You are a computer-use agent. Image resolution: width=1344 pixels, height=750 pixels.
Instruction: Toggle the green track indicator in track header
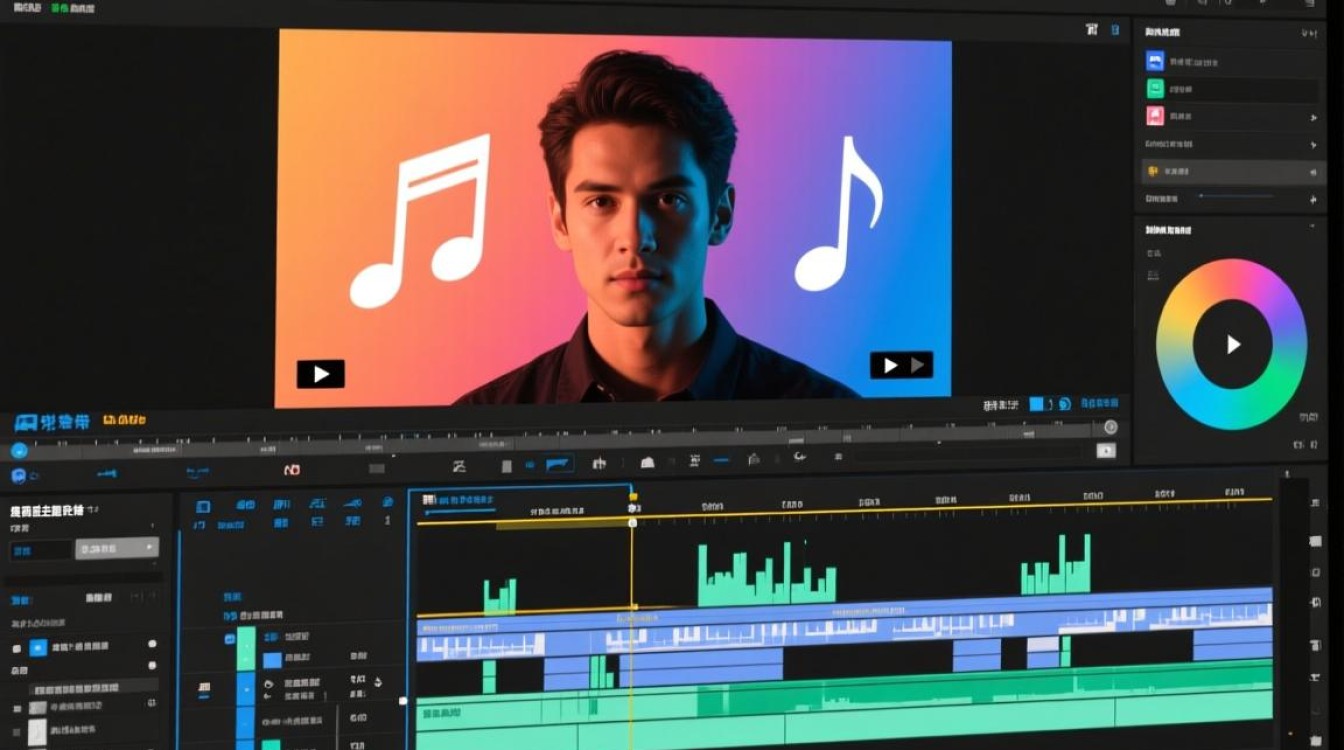(x=245, y=647)
